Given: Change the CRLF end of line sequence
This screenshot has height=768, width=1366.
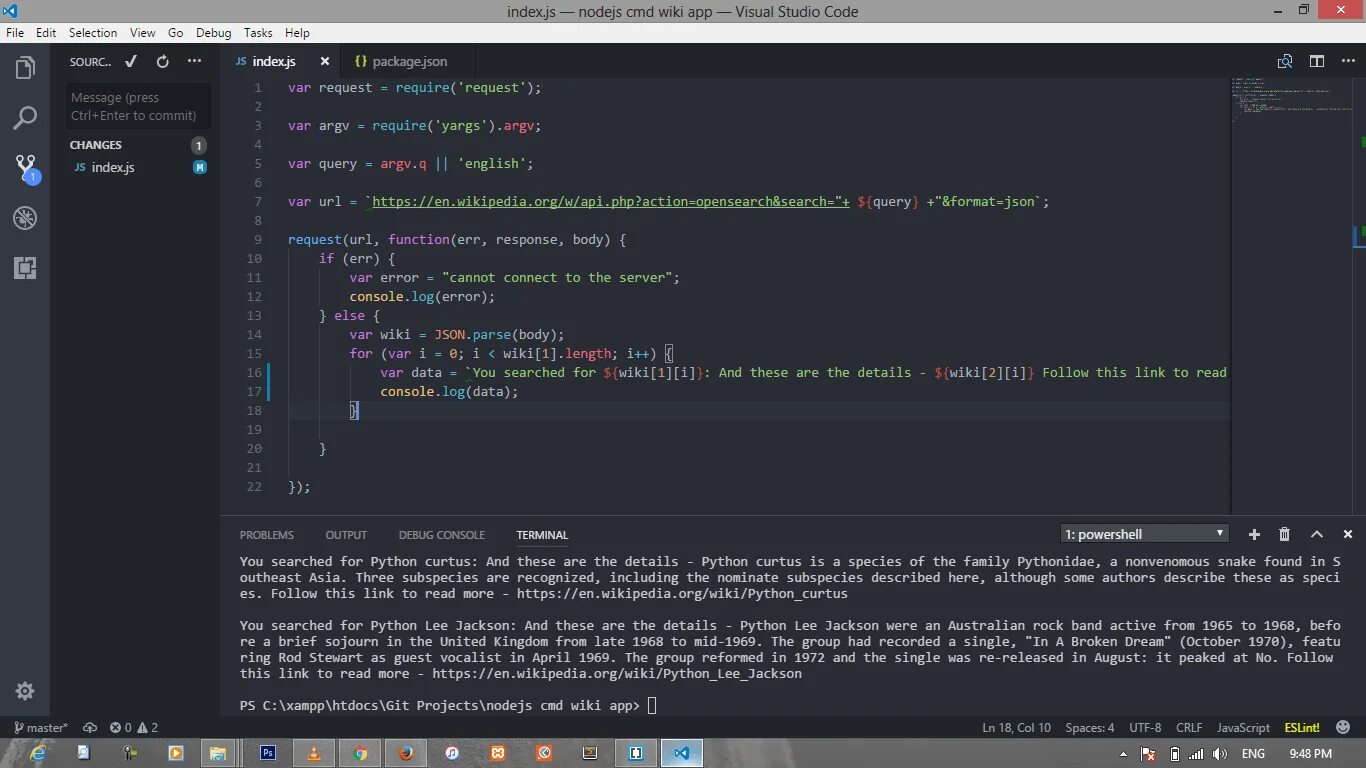Looking at the screenshot, I should (x=1189, y=727).
